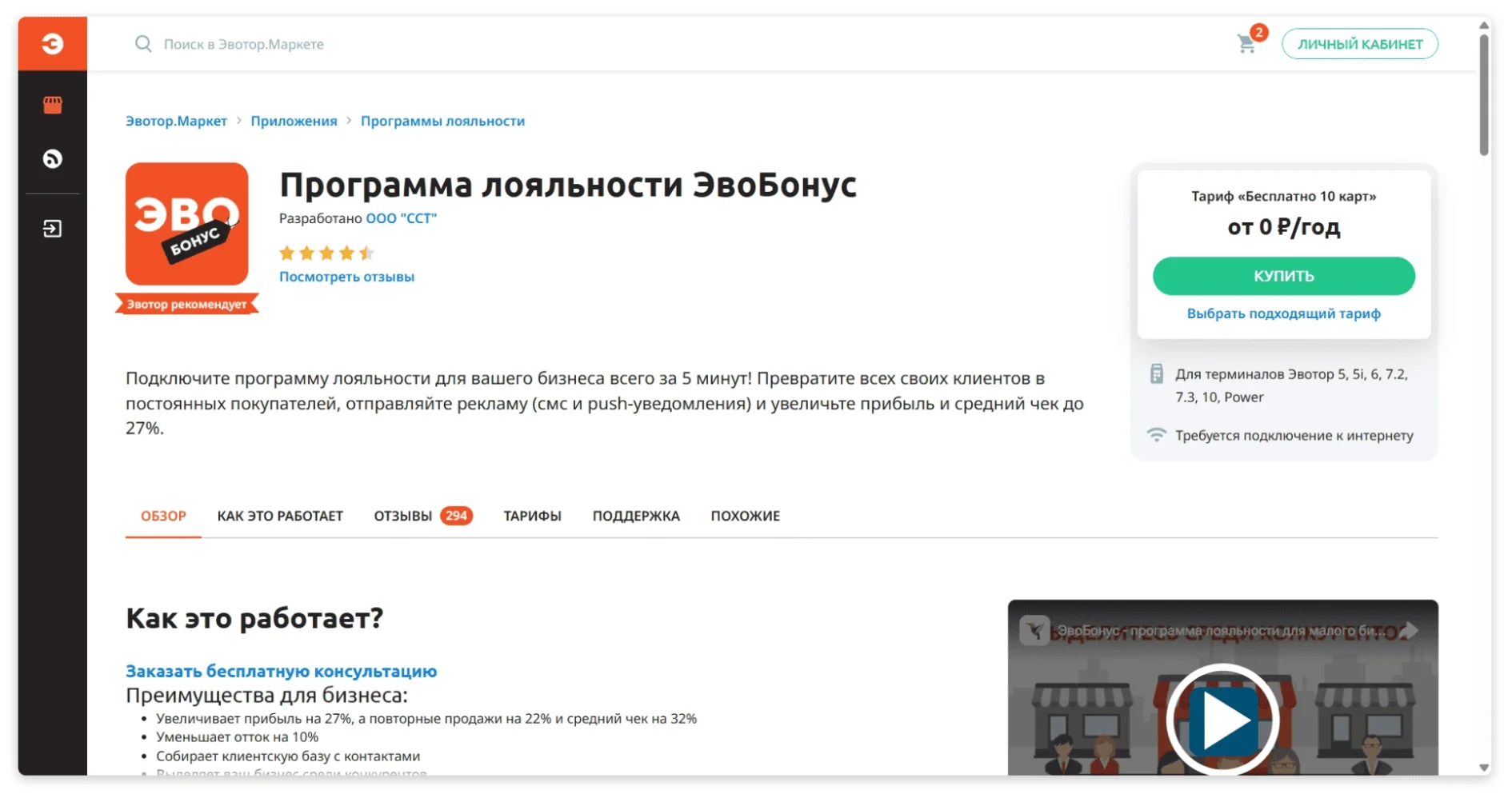This screenshot has width=1512, height=794.
Task: Go to Приложения breadcrumb
Action: click(294, 121)
